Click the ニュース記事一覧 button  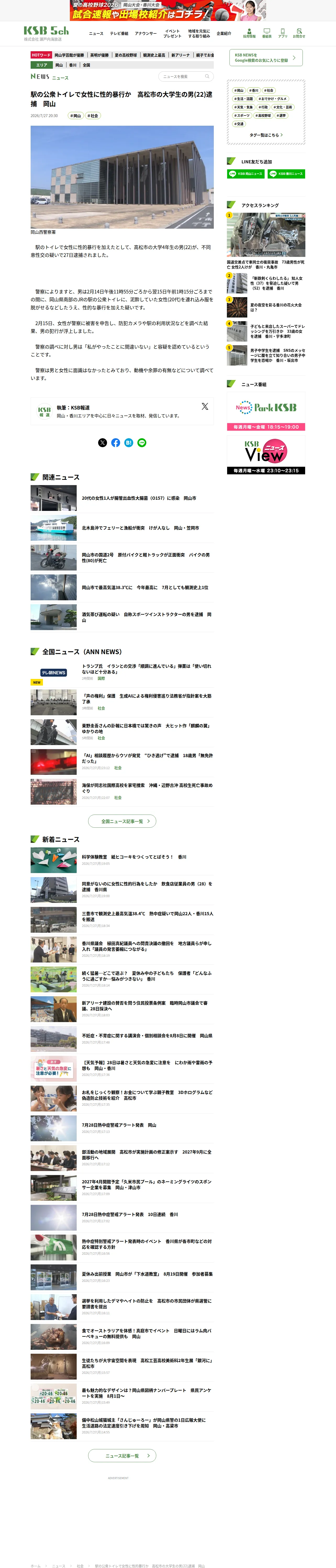tap(122, 1455)
